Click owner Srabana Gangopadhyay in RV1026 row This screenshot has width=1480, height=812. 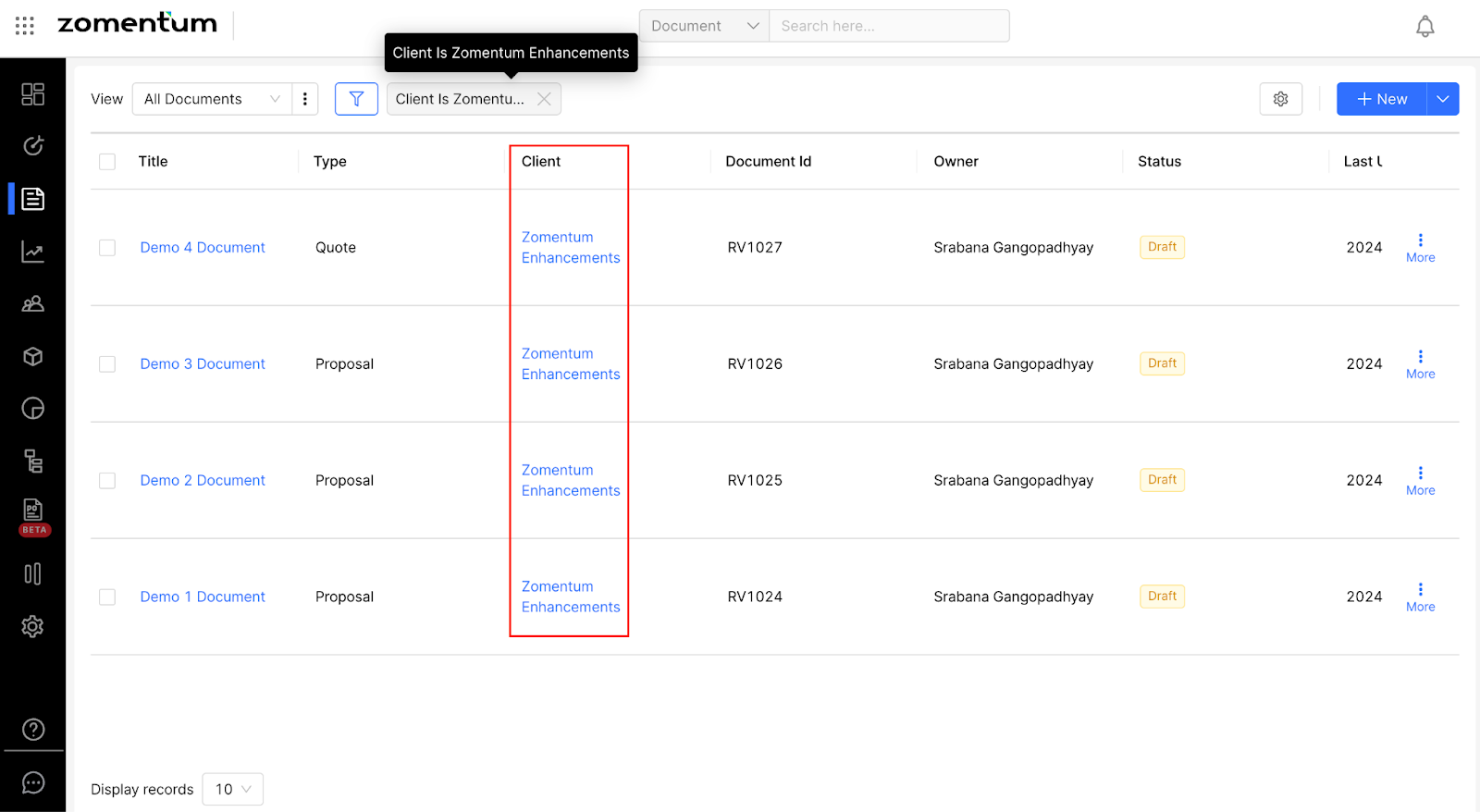pos(1014,364)
